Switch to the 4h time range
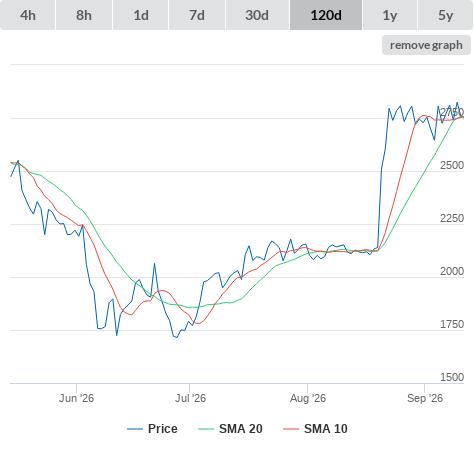The height and width of the screenshot is (455, 474). (28, 15)
